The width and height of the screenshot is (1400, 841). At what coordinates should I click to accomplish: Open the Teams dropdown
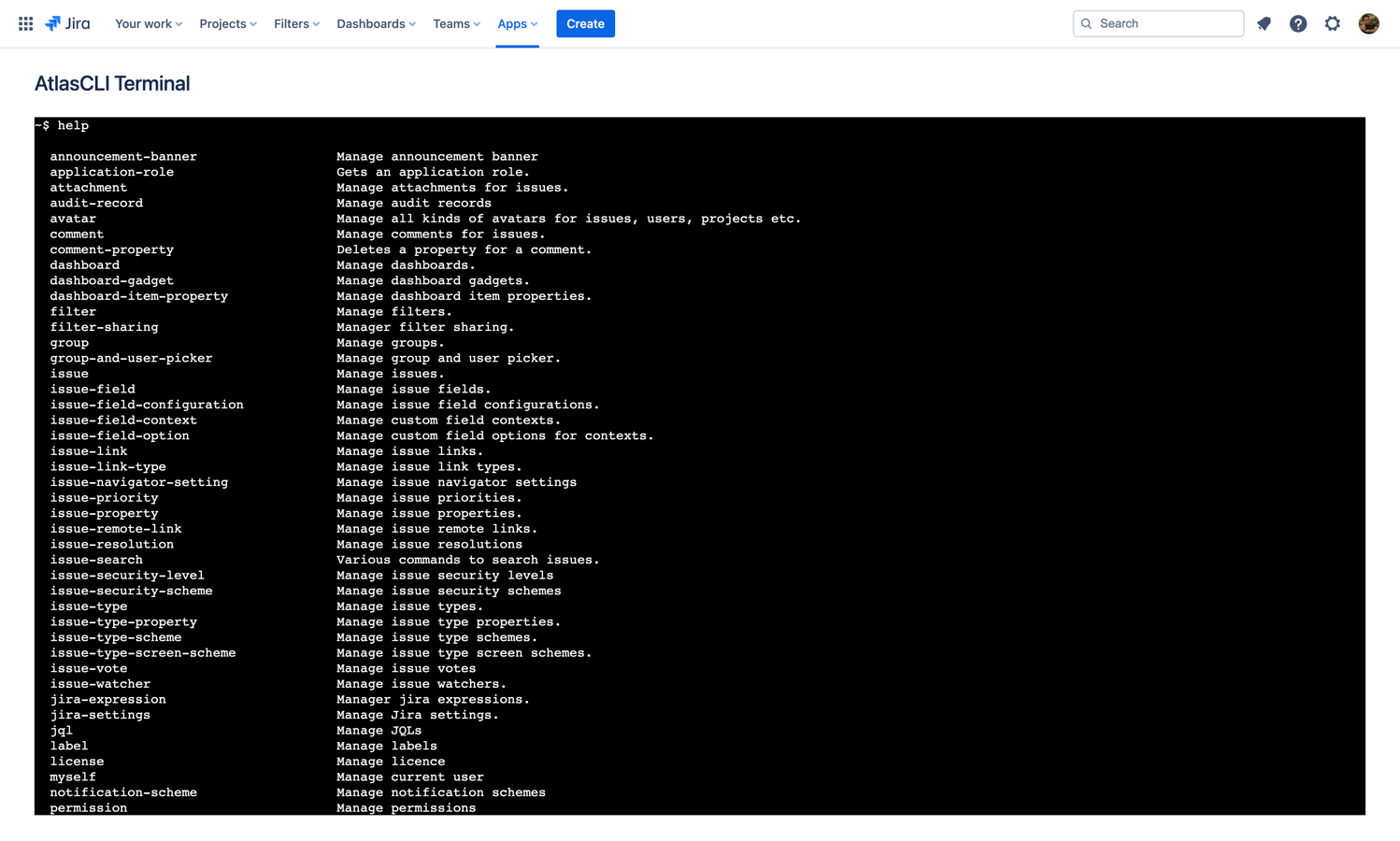click(456, 23)
